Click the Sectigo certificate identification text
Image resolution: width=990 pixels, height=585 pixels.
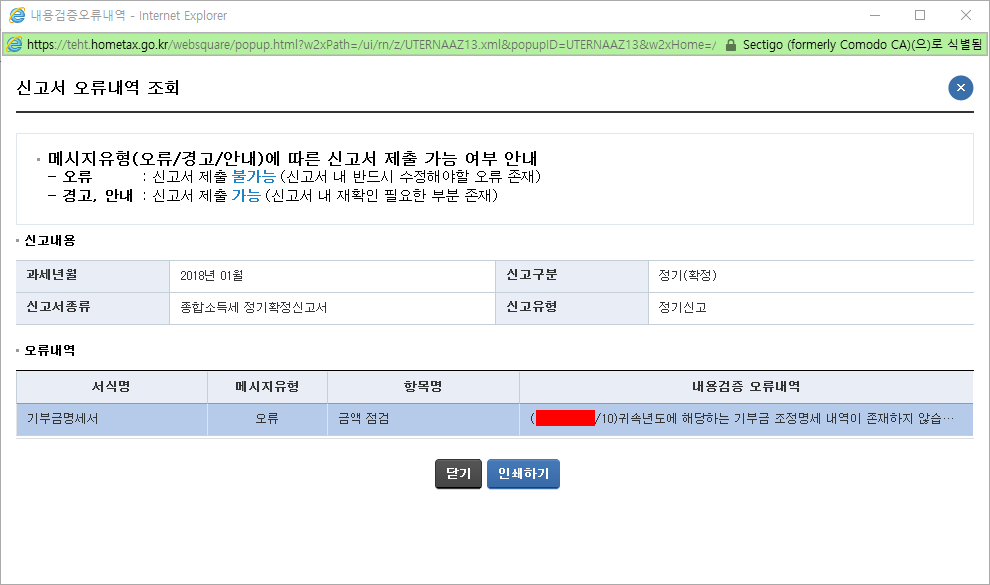pos(862,45)
